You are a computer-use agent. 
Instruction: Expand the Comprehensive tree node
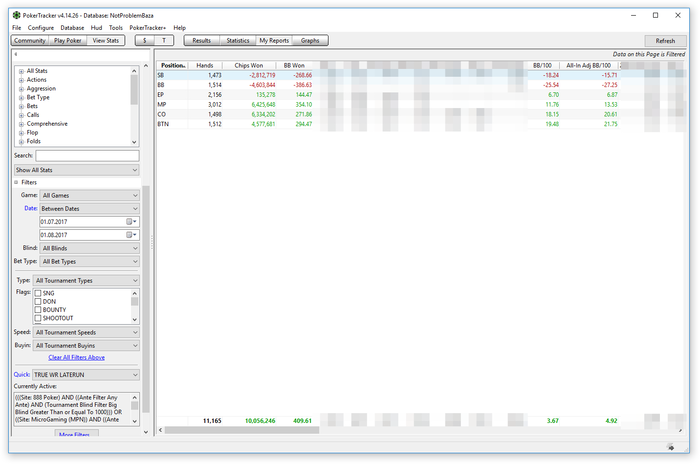tap(21, 124)
